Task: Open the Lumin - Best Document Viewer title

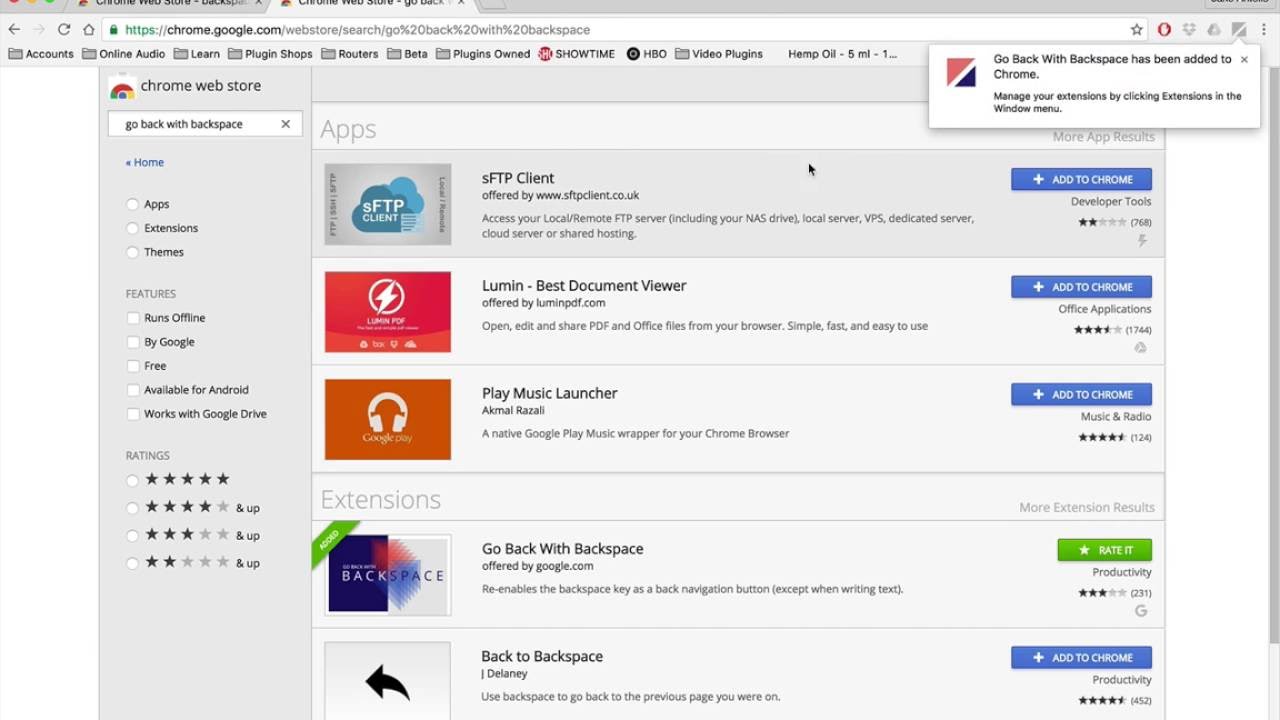Action: [x=584, y=286]
